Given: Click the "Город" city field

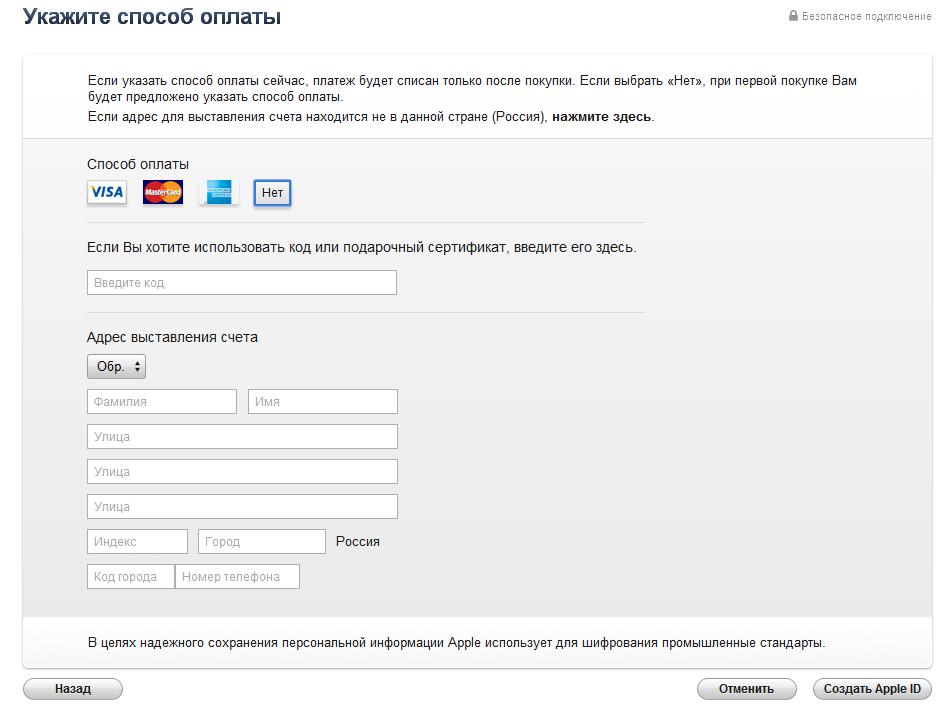Looking at the screenshot, I should point(262,542).
